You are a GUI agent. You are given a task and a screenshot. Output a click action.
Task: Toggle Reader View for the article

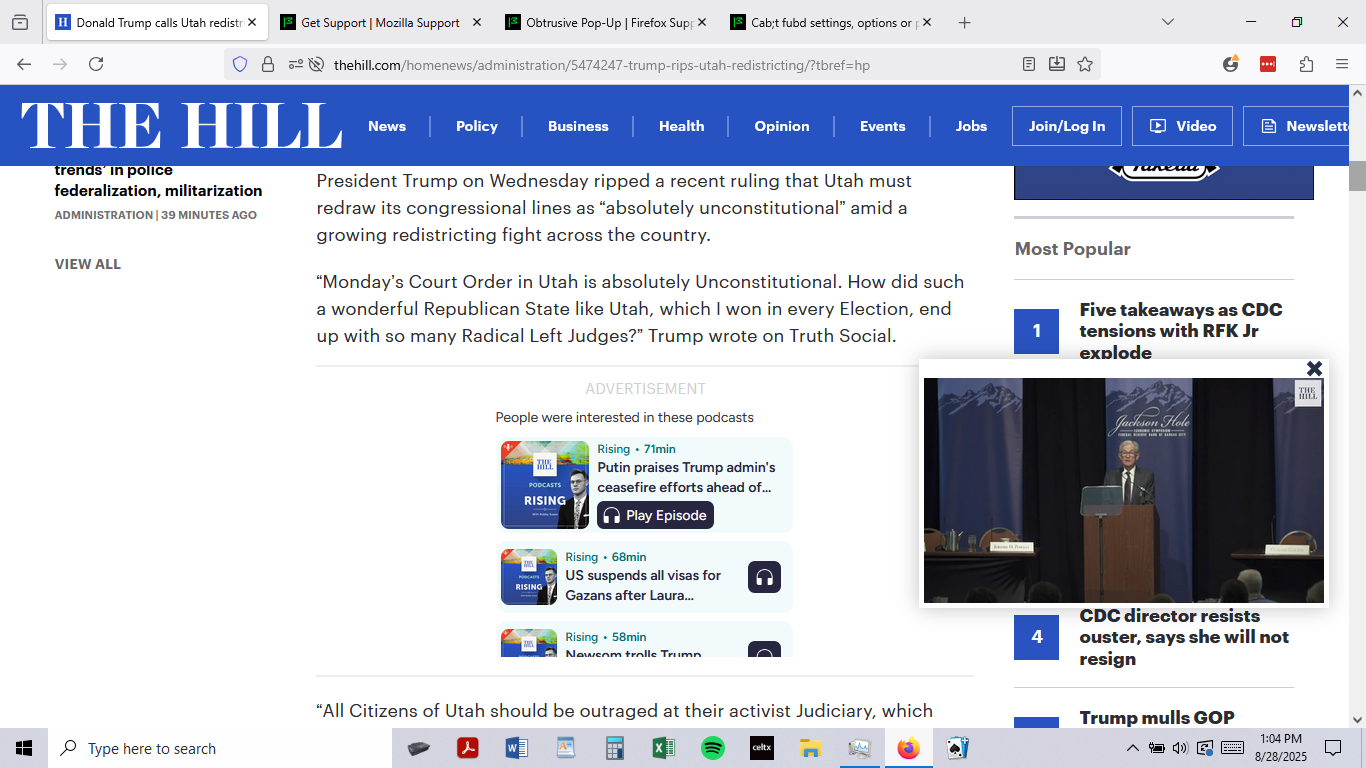pos(1029,64)
